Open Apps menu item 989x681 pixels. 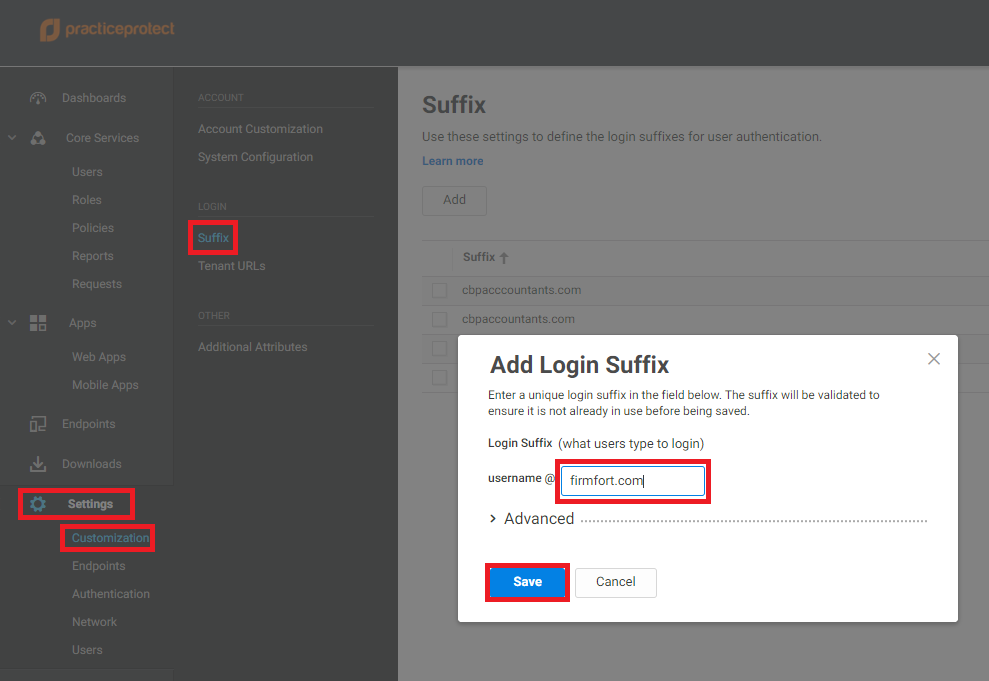point(83,323)
